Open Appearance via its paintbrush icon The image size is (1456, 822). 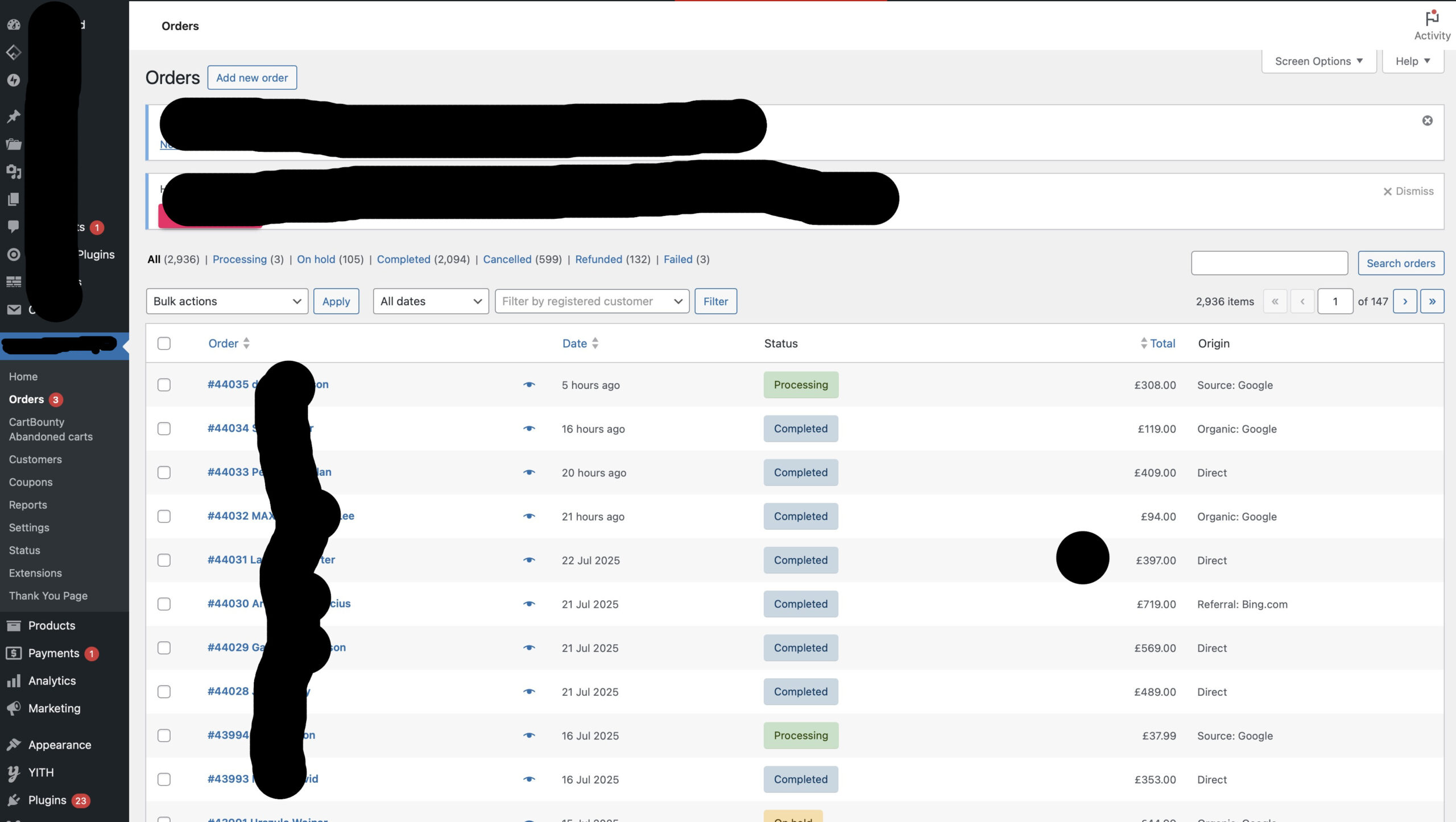click(x=14, y=745)
